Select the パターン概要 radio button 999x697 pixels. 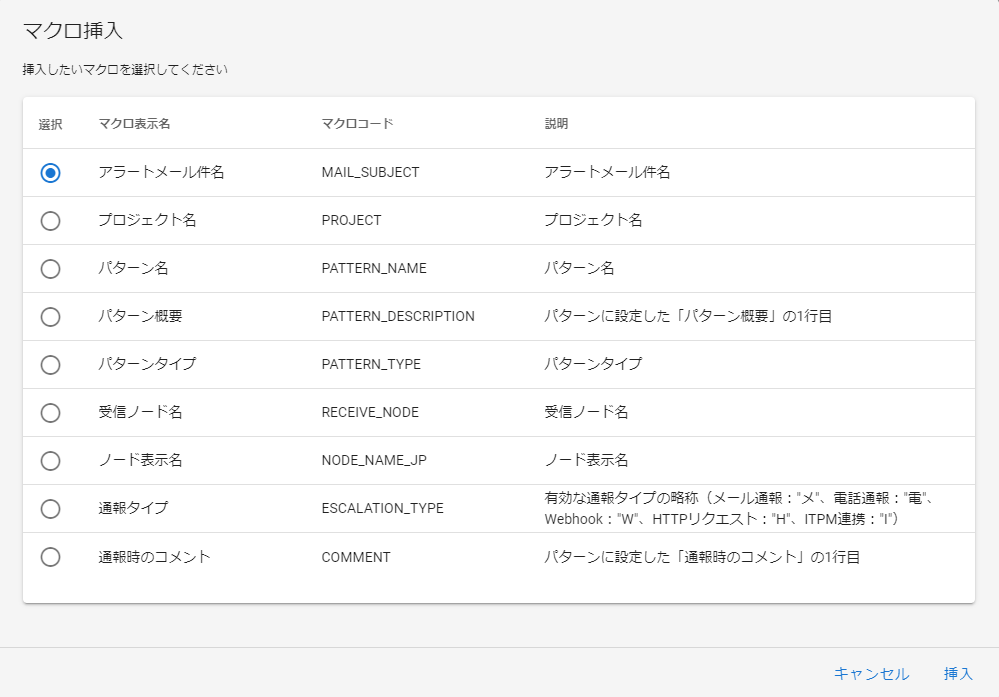(x=51, y=316)
